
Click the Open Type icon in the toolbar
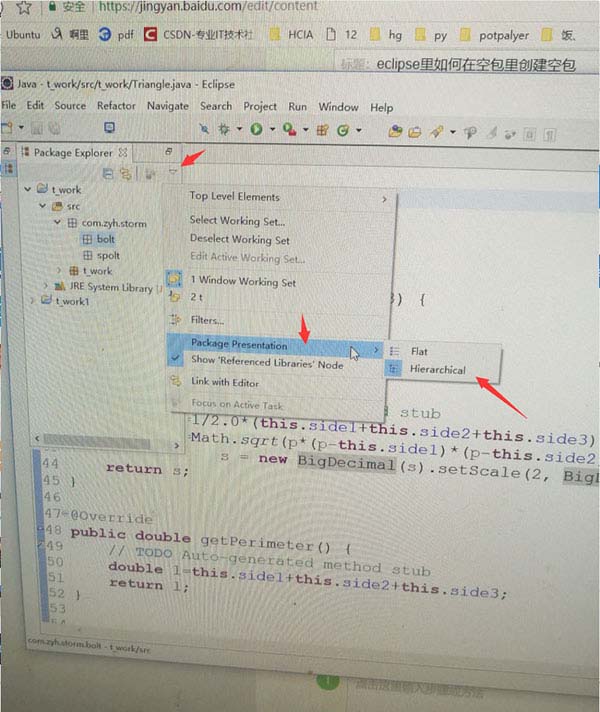pos(395,132)
